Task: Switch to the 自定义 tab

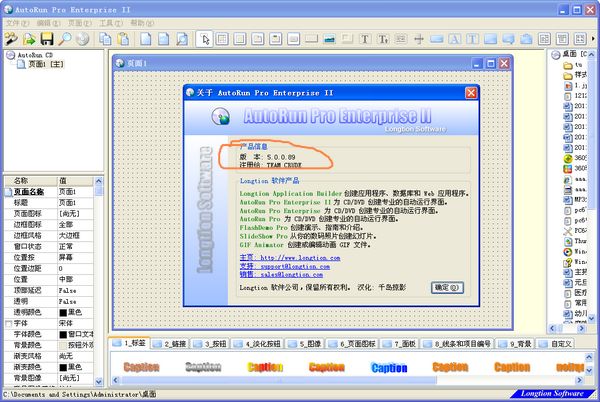Action: [x=556, y=344]
